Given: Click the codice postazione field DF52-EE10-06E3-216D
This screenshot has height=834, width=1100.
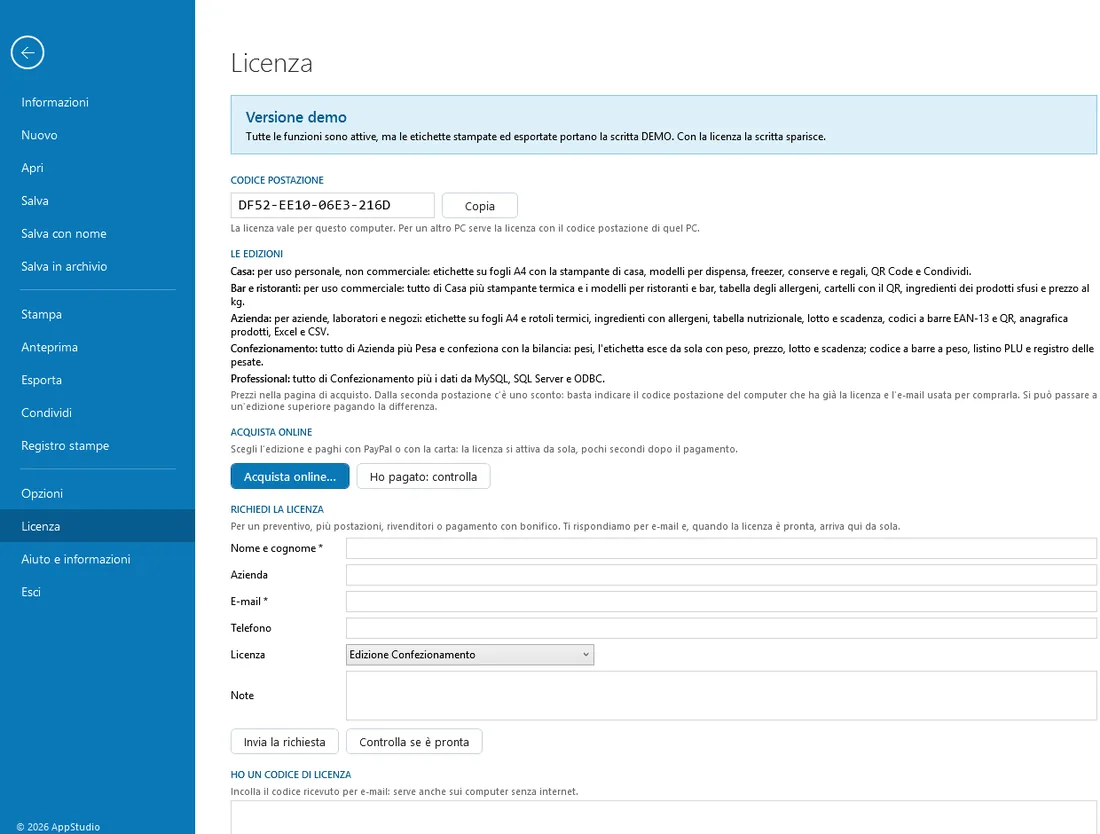Looking at the screenshot, I should 333,206.
